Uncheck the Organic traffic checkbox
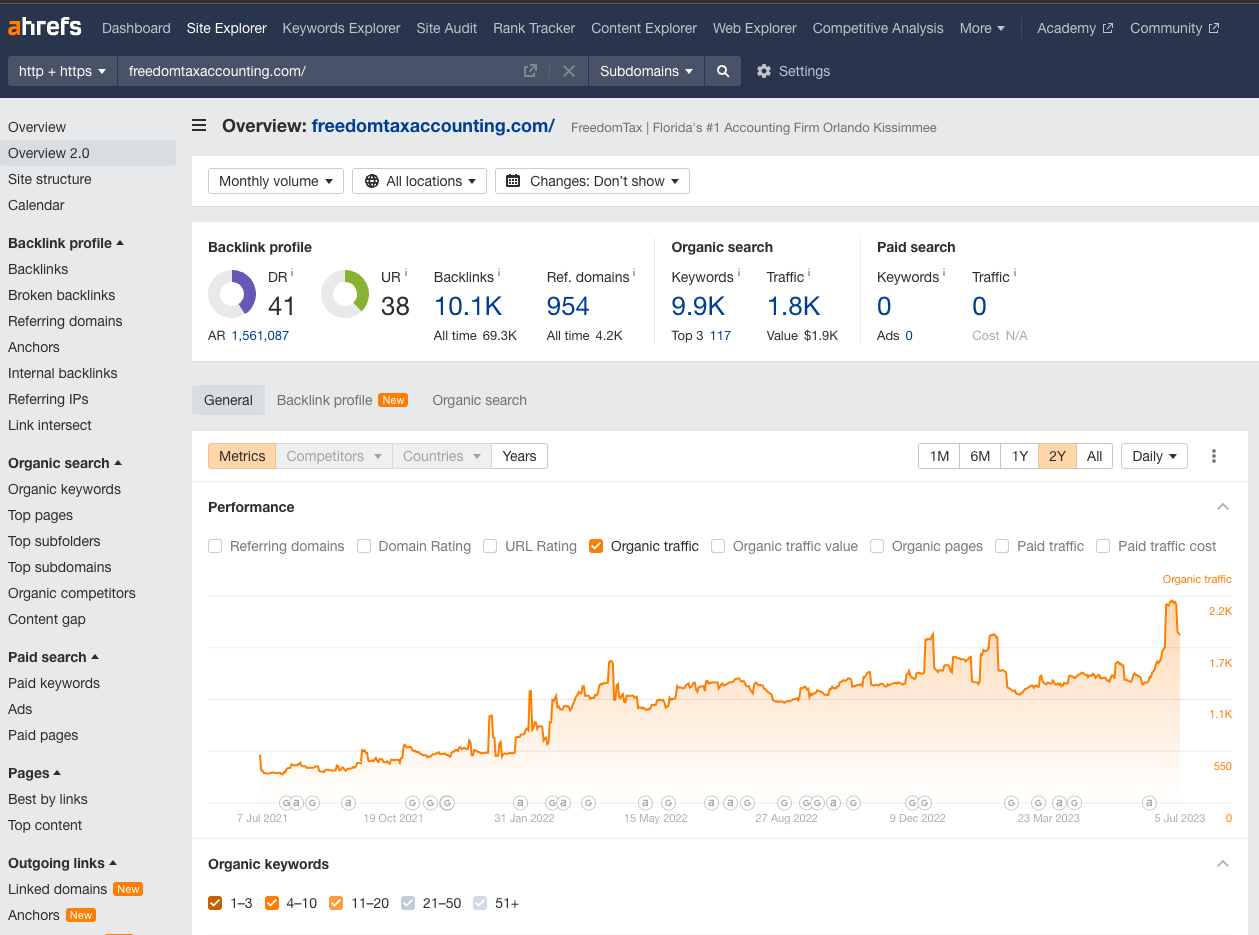 tap(596, 546)
